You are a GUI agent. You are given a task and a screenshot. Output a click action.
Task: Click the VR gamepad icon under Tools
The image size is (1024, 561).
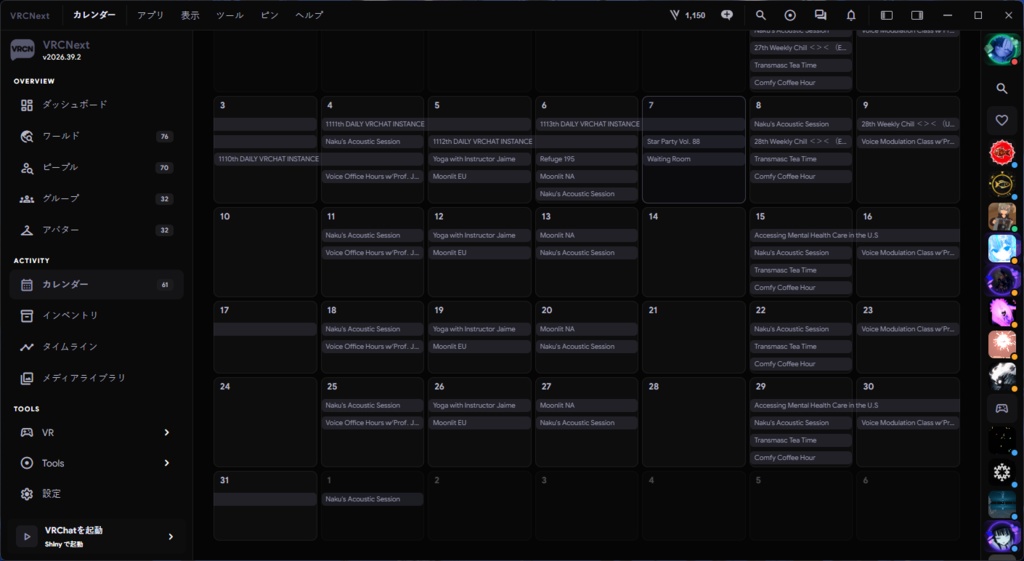[x=27, y=432]
